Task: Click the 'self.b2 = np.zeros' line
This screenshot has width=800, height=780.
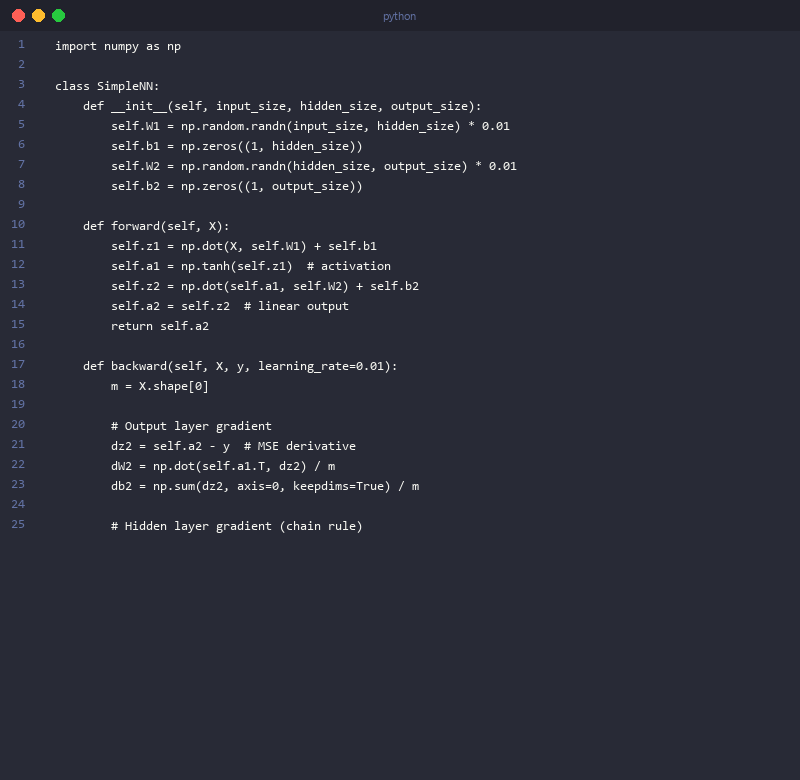Action: coord(237,186)
